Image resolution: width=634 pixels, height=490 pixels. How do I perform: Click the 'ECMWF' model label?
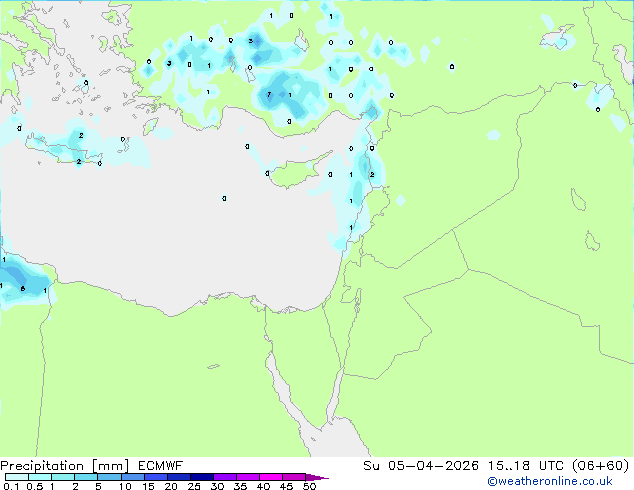point(160,466)
